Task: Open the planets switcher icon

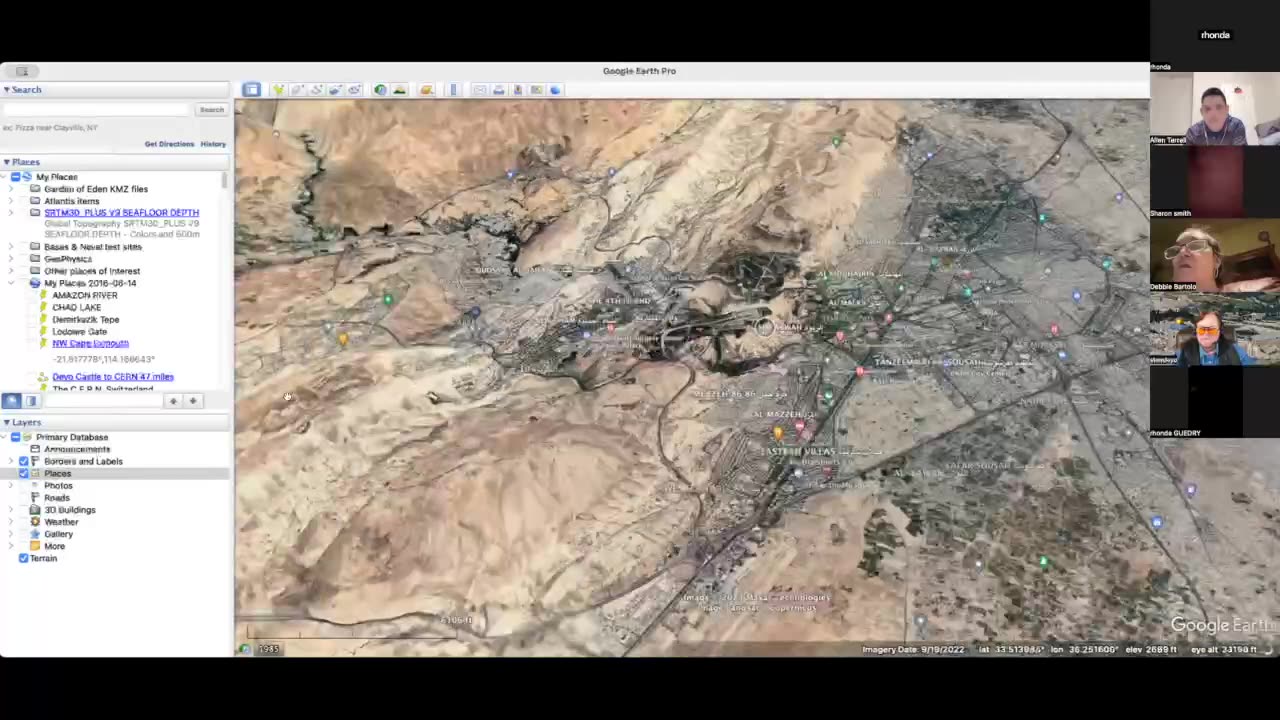Action: click(x=426, y=90)
